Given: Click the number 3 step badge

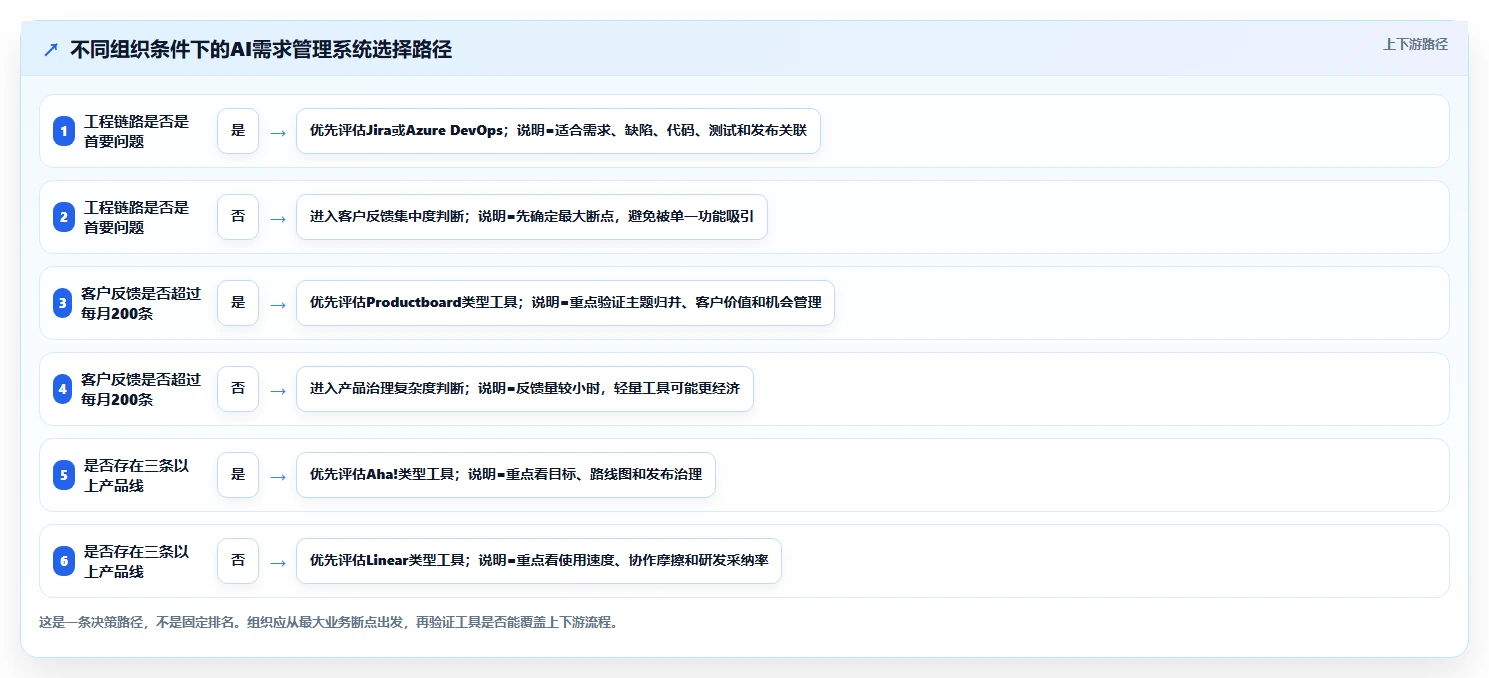Looking at the screenshot, I should [x=64, y=303].
